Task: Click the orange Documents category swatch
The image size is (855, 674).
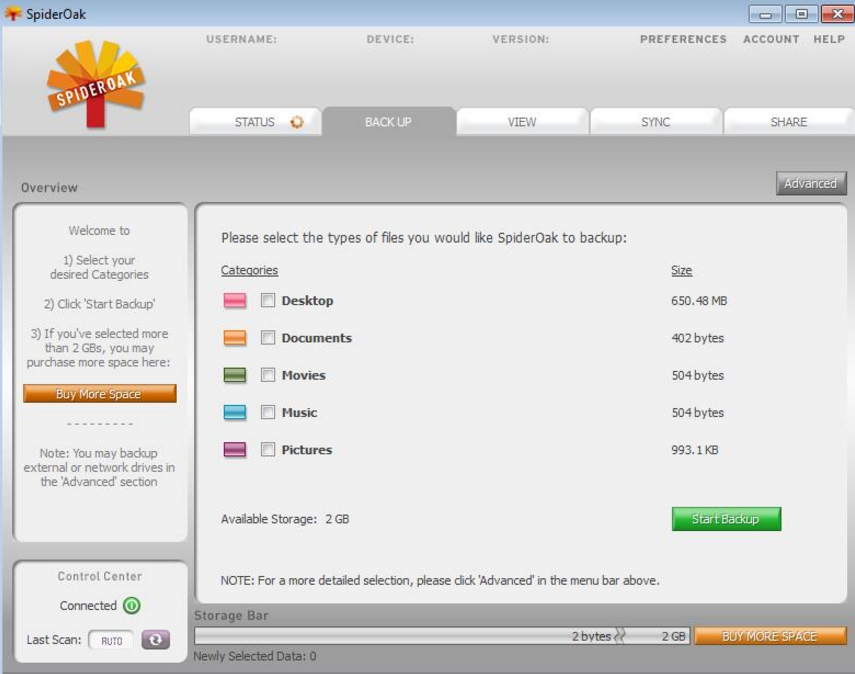Action: click(x=235, y=338)
